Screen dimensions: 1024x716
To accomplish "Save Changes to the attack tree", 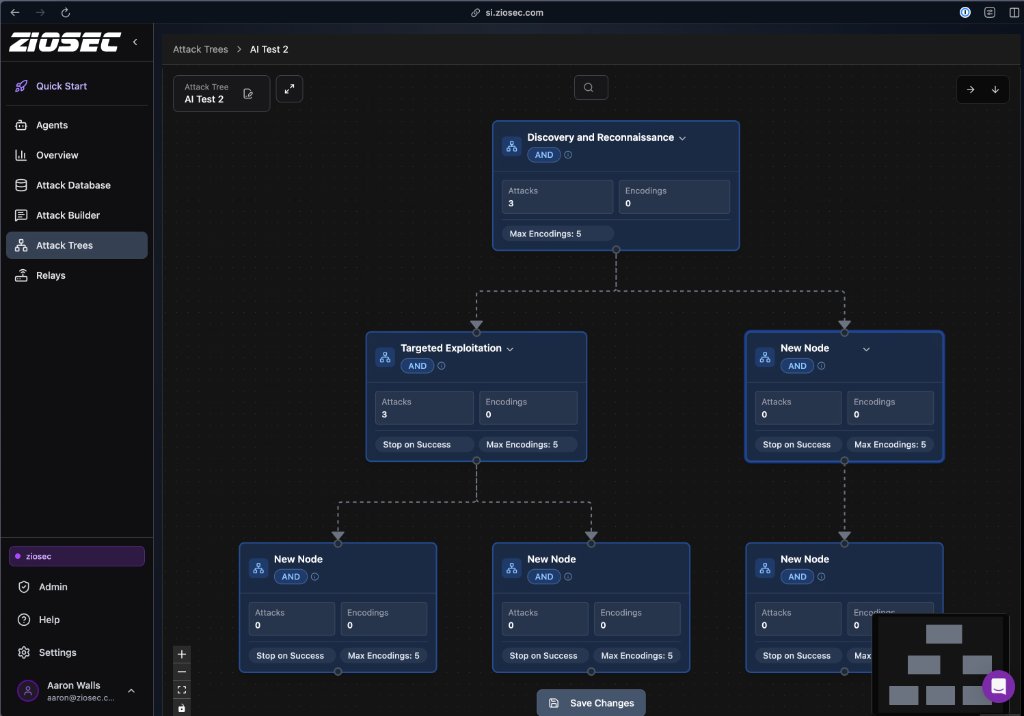I will coord(591,703).
